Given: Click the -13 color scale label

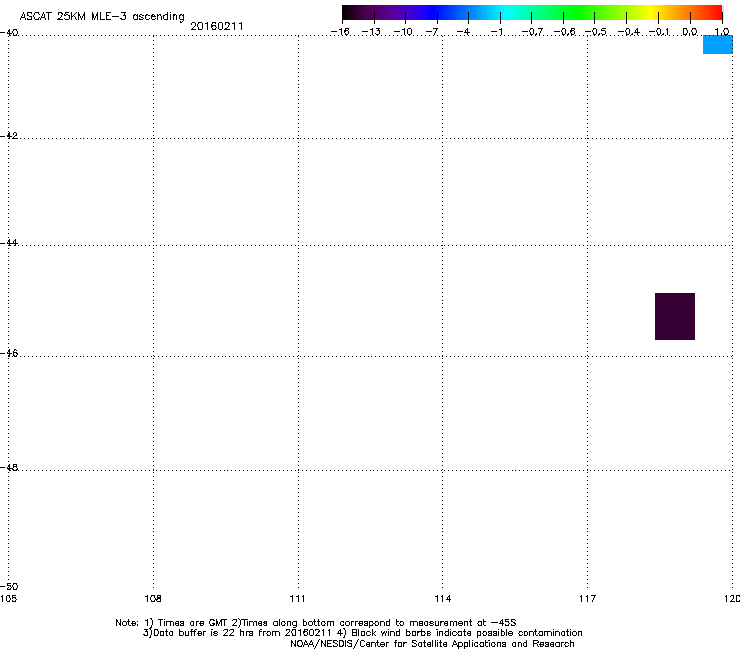Looking at the screenshot, I should [x=372, y=32].
